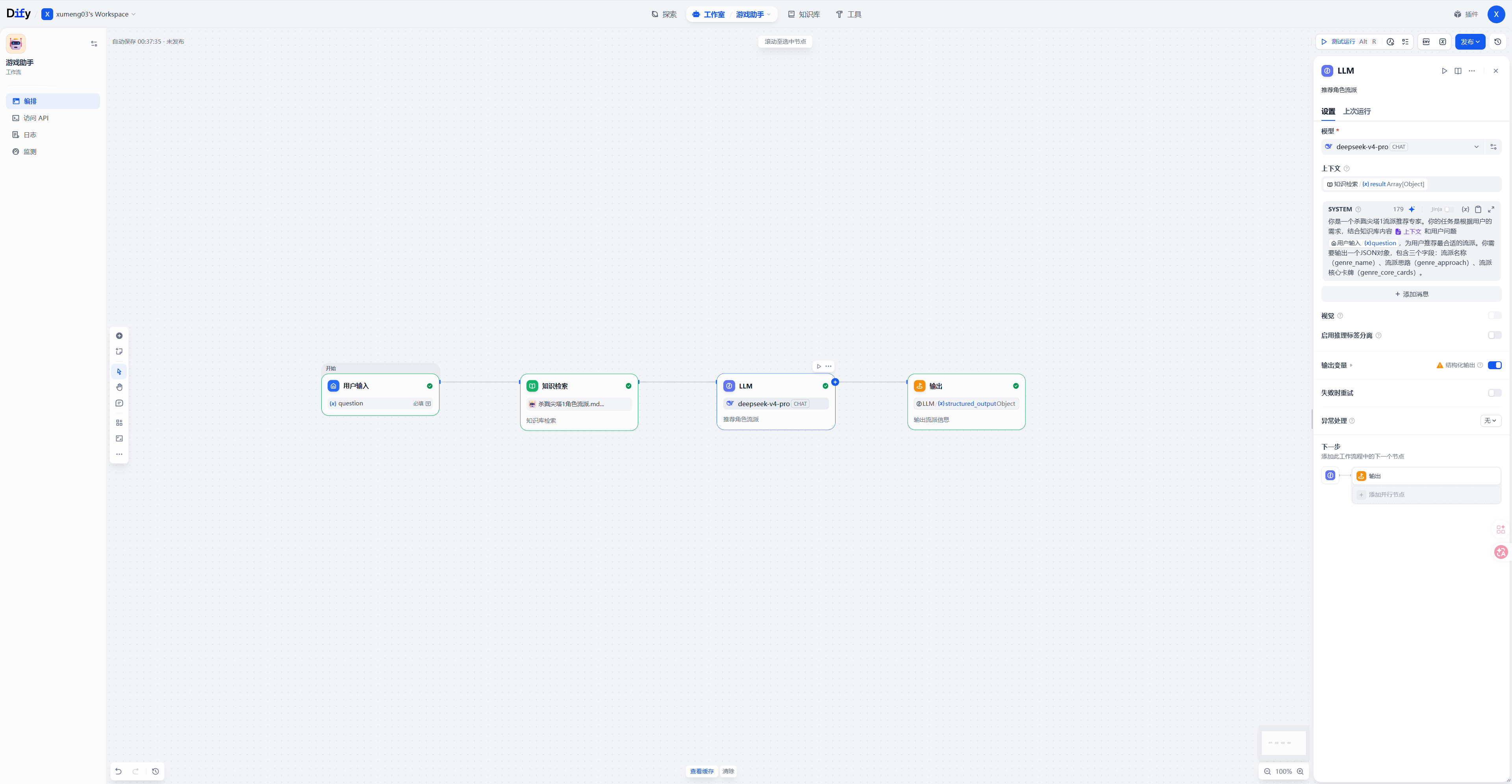
Task: Click 测试运行 button
Action: [x=1348, y=42]
